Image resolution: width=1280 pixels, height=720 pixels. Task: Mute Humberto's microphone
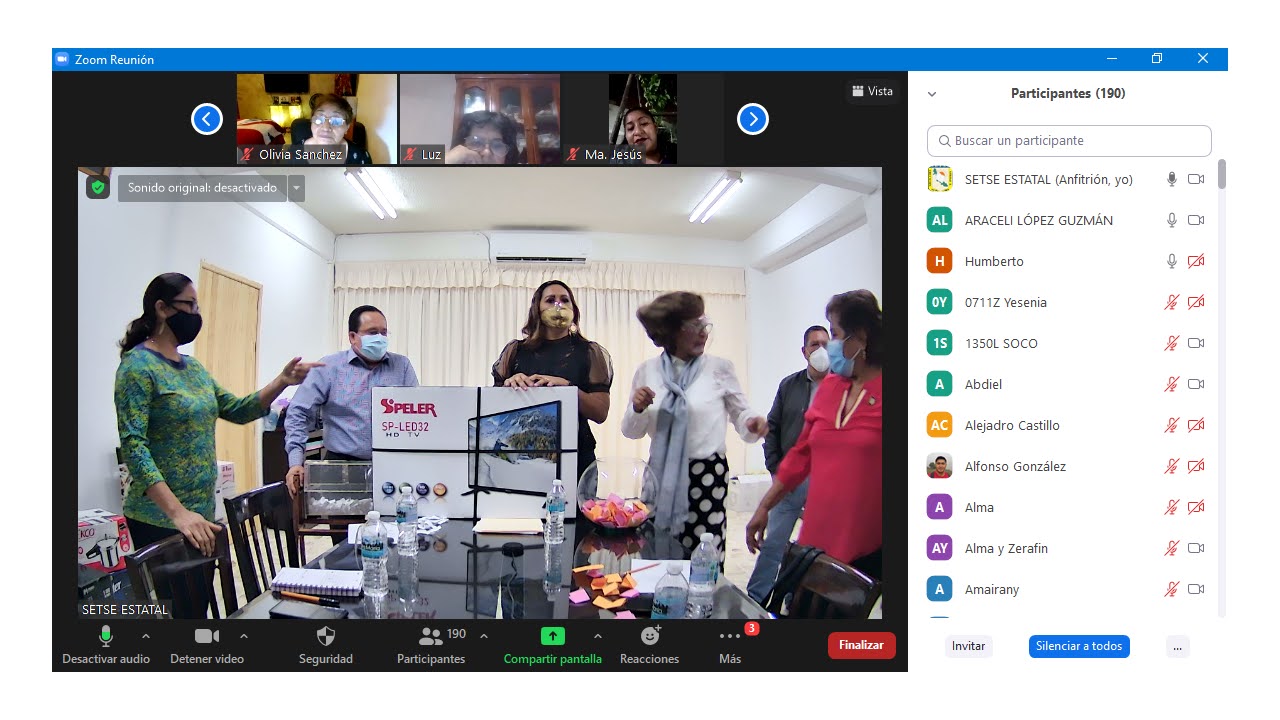click(x=1172, y=261)
